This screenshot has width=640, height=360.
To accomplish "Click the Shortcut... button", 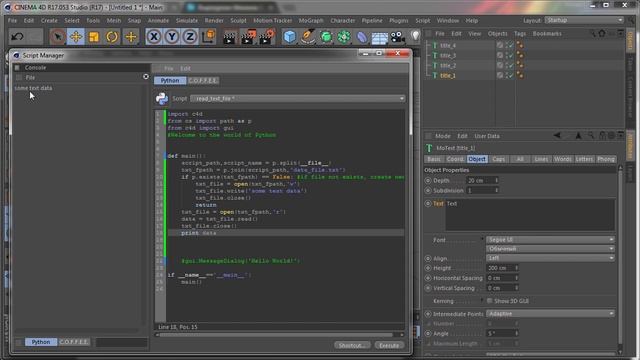I will click(x=352, y=345).
